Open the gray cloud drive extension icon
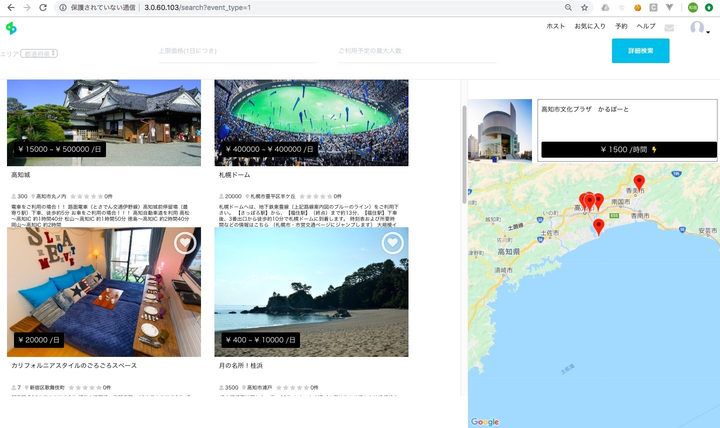This screenshot has width=720, height=428. [x=605, y=7]
